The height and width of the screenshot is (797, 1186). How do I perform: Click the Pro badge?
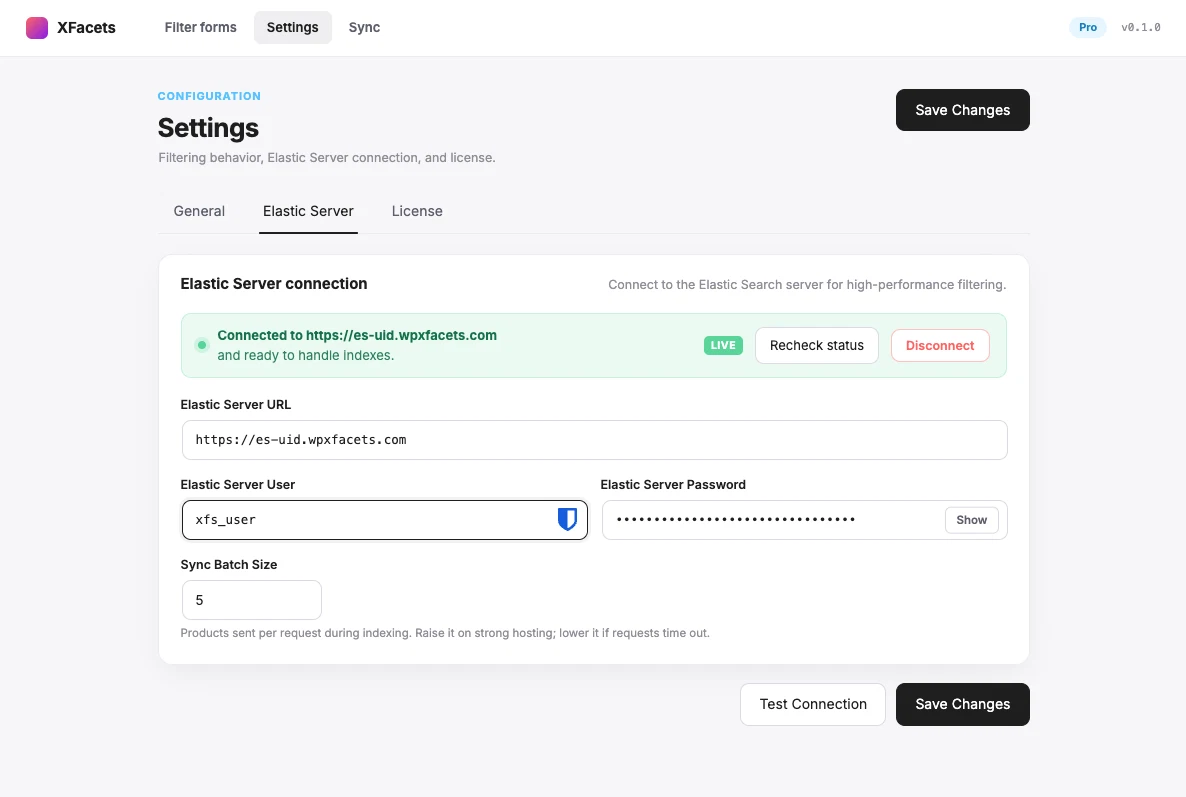click(x=1088, y=27)
